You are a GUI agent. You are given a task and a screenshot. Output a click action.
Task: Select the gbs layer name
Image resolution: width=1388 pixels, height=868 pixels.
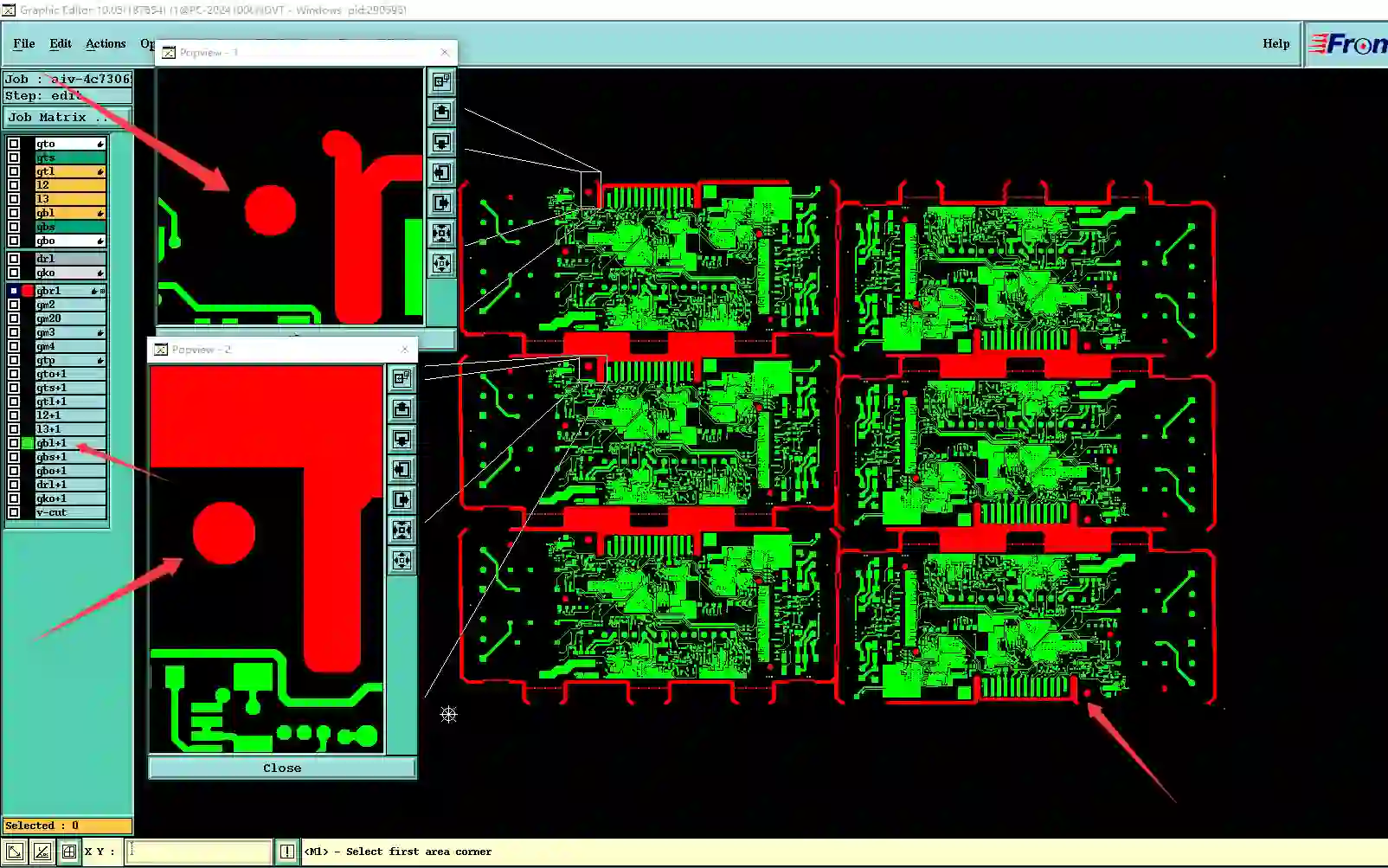pos(70,227)
